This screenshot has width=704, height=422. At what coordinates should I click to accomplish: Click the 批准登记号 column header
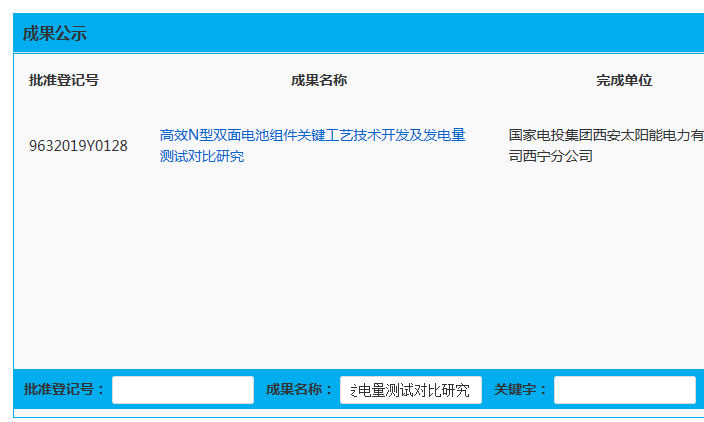64,81
